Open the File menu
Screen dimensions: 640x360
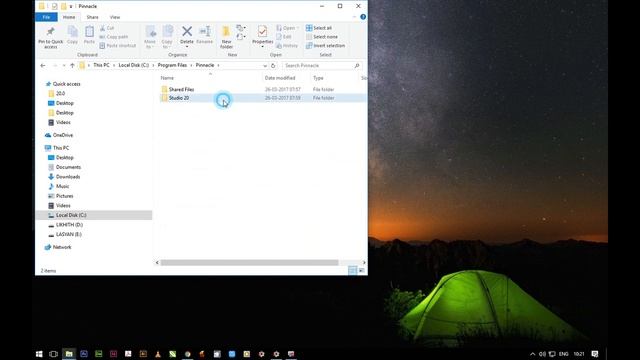(x=46, y=17)
